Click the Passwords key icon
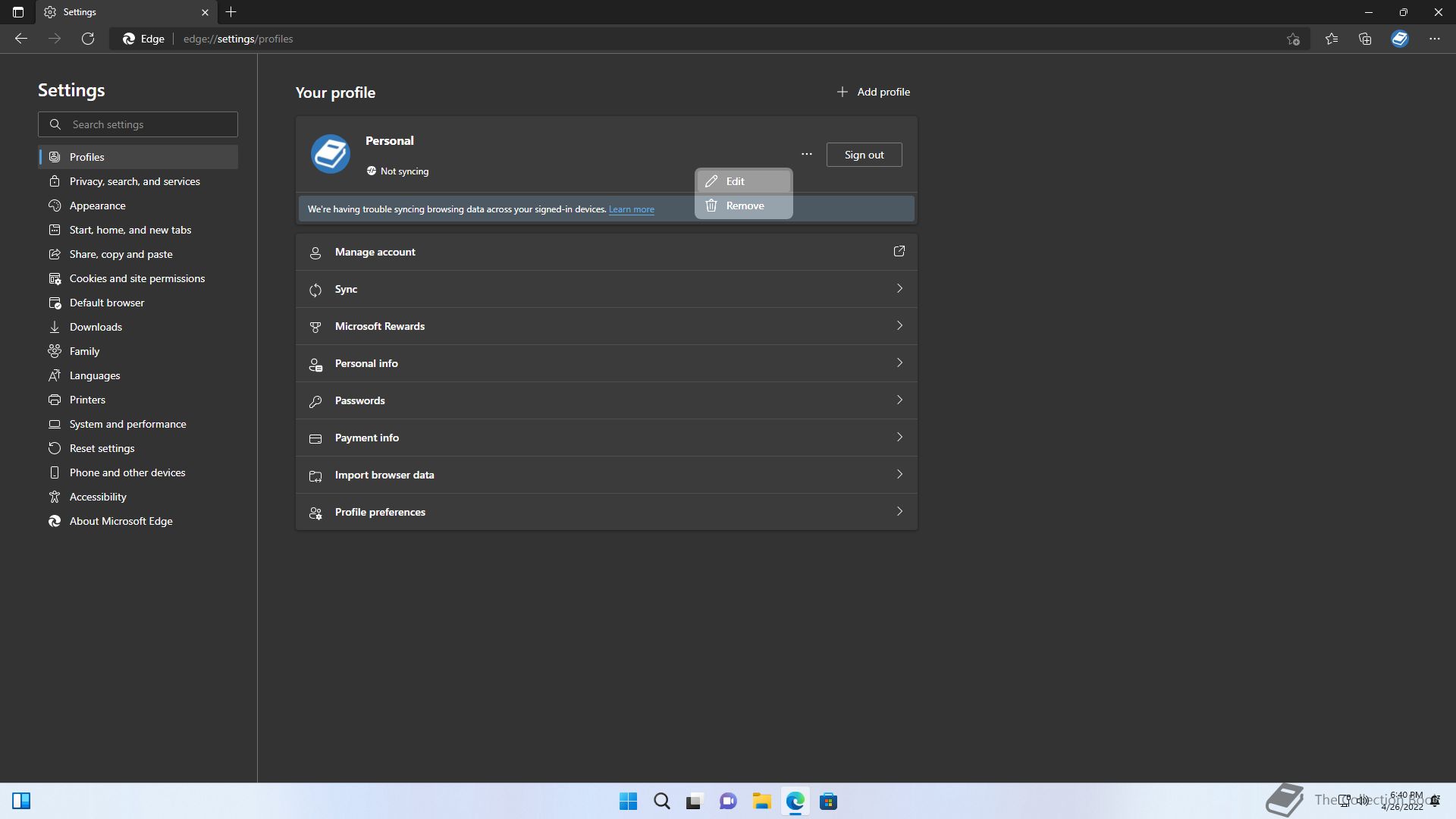This screenshot has height=819, width=1456. [315, 401]
